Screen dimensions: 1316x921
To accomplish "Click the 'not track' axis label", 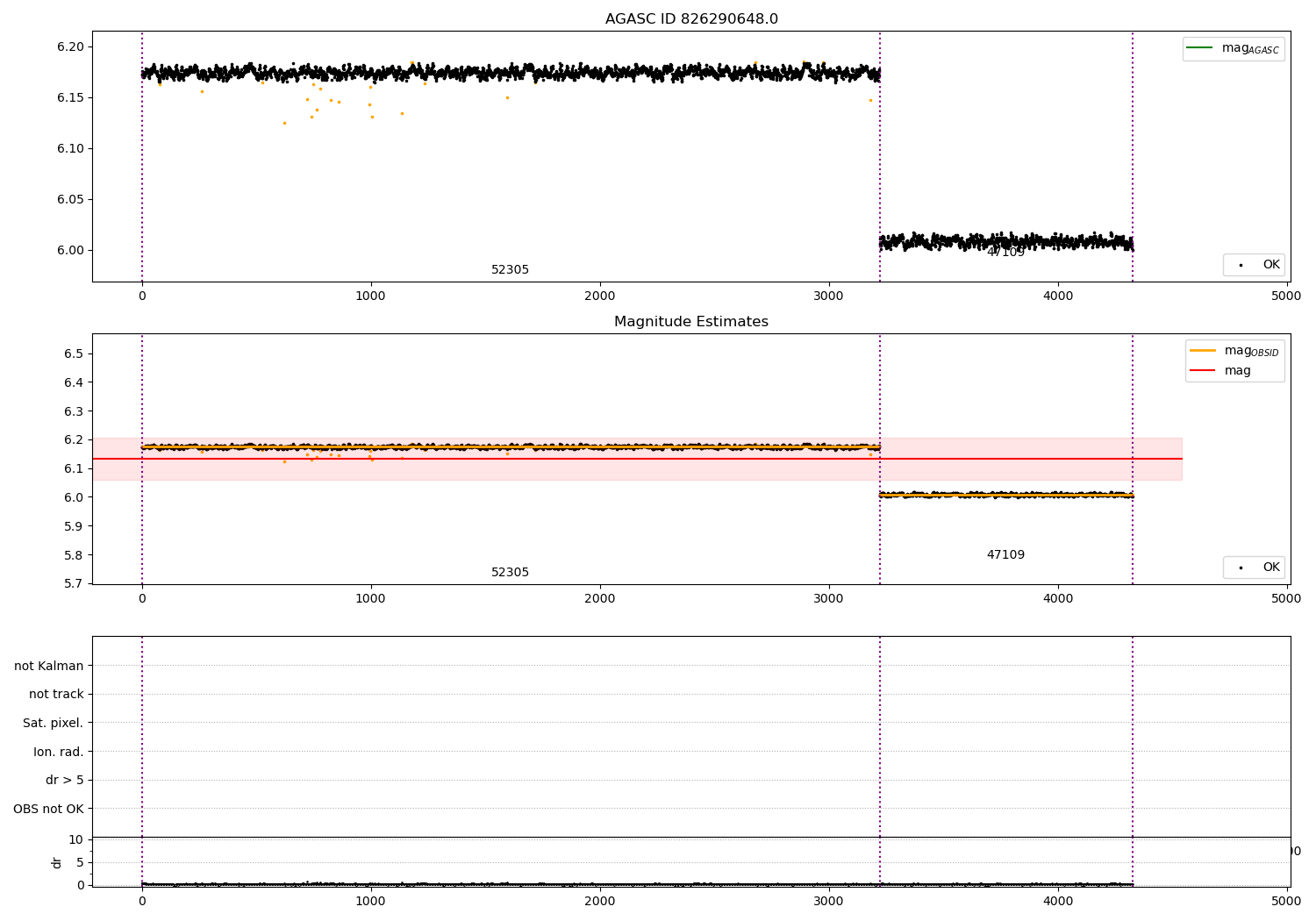I will pyautogui.click(x=56, y=695).
